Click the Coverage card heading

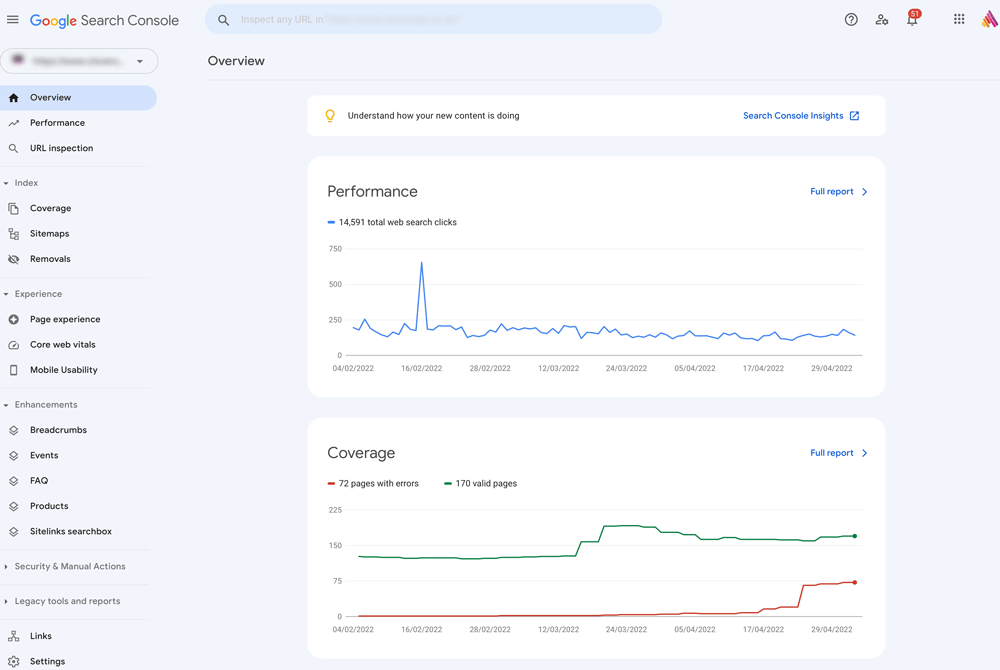point(361,453)
